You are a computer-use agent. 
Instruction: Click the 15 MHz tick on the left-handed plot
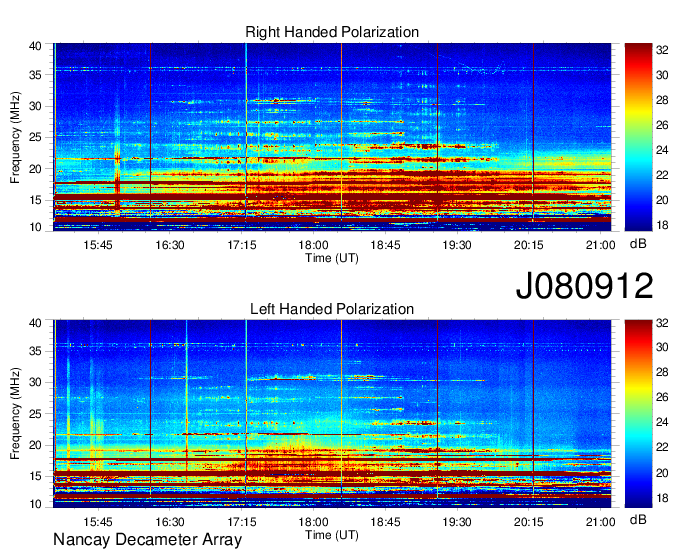point(35,477)
